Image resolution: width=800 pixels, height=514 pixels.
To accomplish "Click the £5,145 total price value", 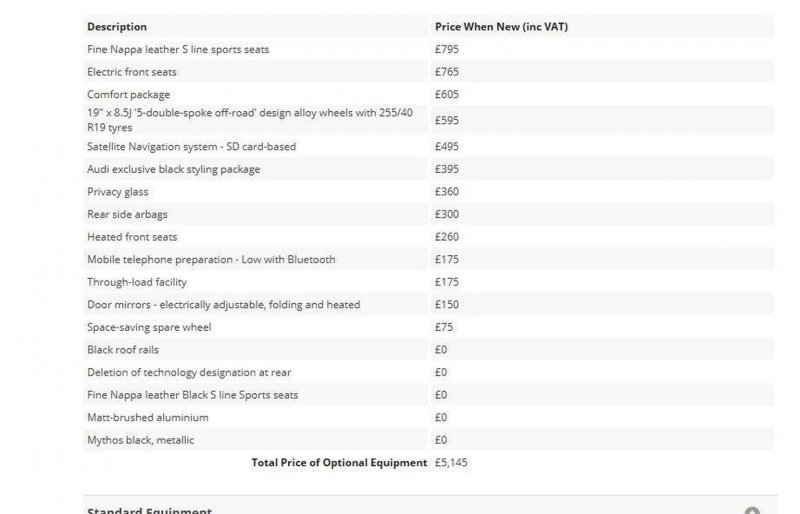I will tap(451, 462).
